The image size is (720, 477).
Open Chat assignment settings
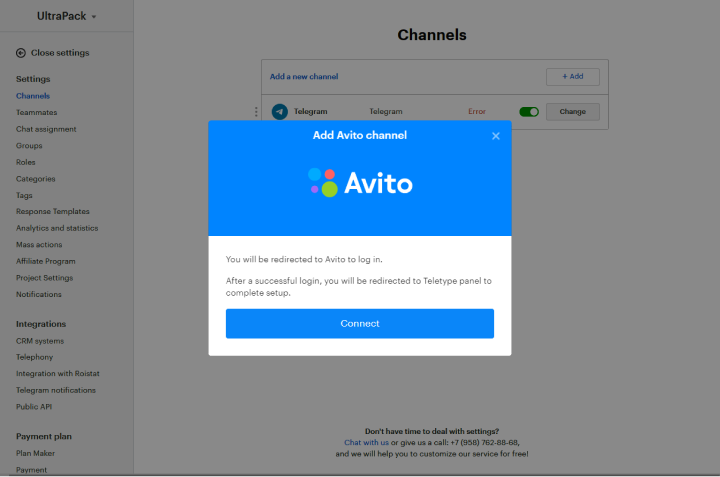(x=46, y=129)
